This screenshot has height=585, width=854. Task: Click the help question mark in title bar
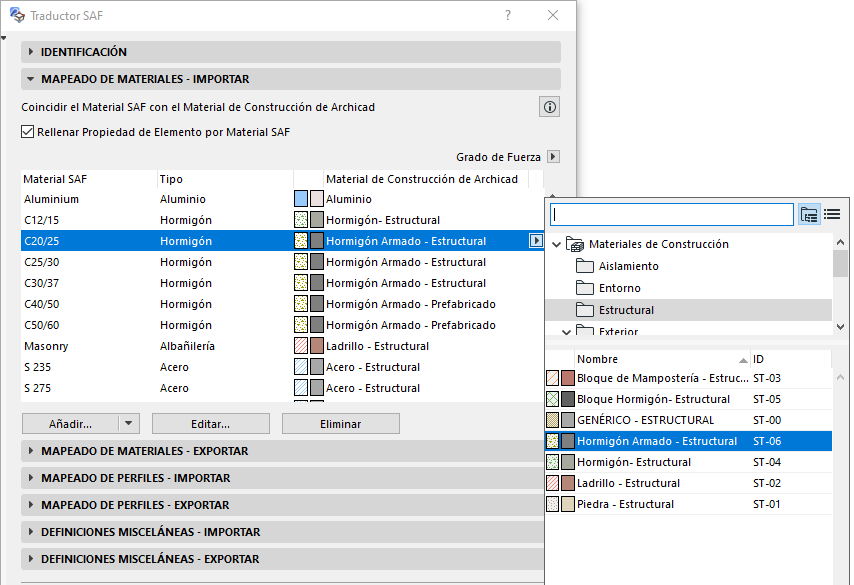[508, 15]
